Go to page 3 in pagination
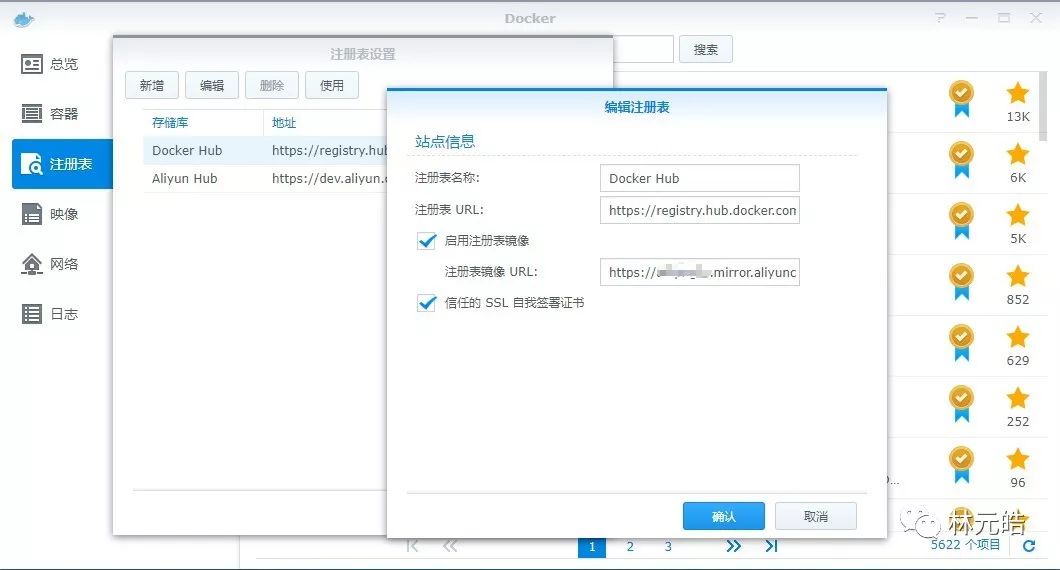 pyautogui.click(x=668, y=546)
